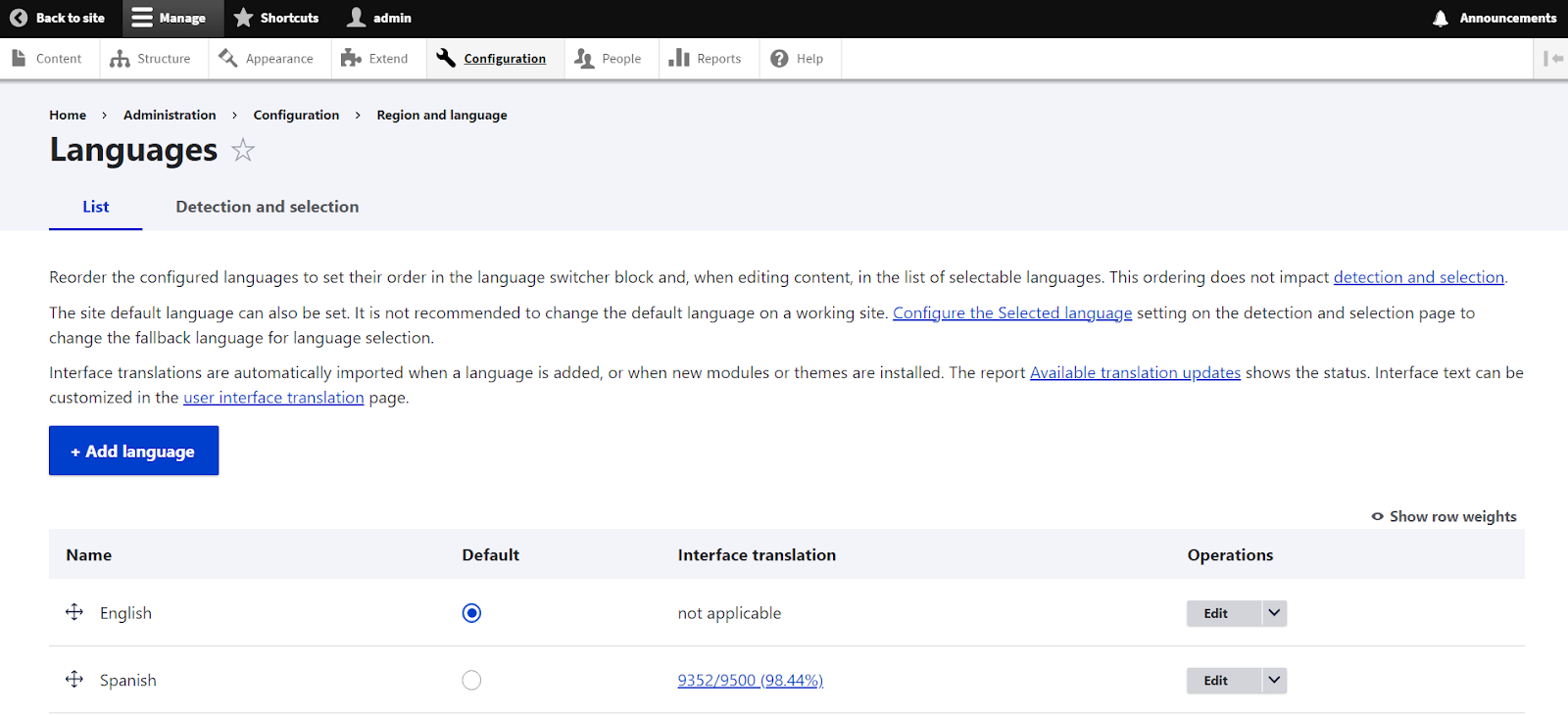Click the Default column header
The image size is (1568, 715).
click(490, 554)
